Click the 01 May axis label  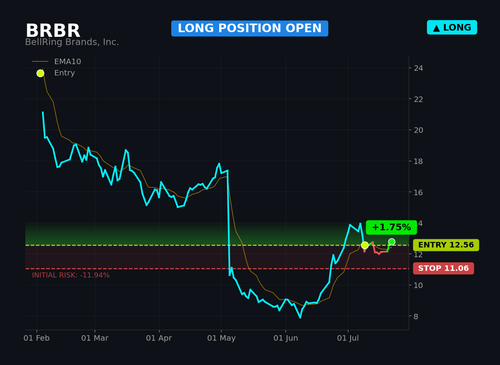tap(221, 338)
